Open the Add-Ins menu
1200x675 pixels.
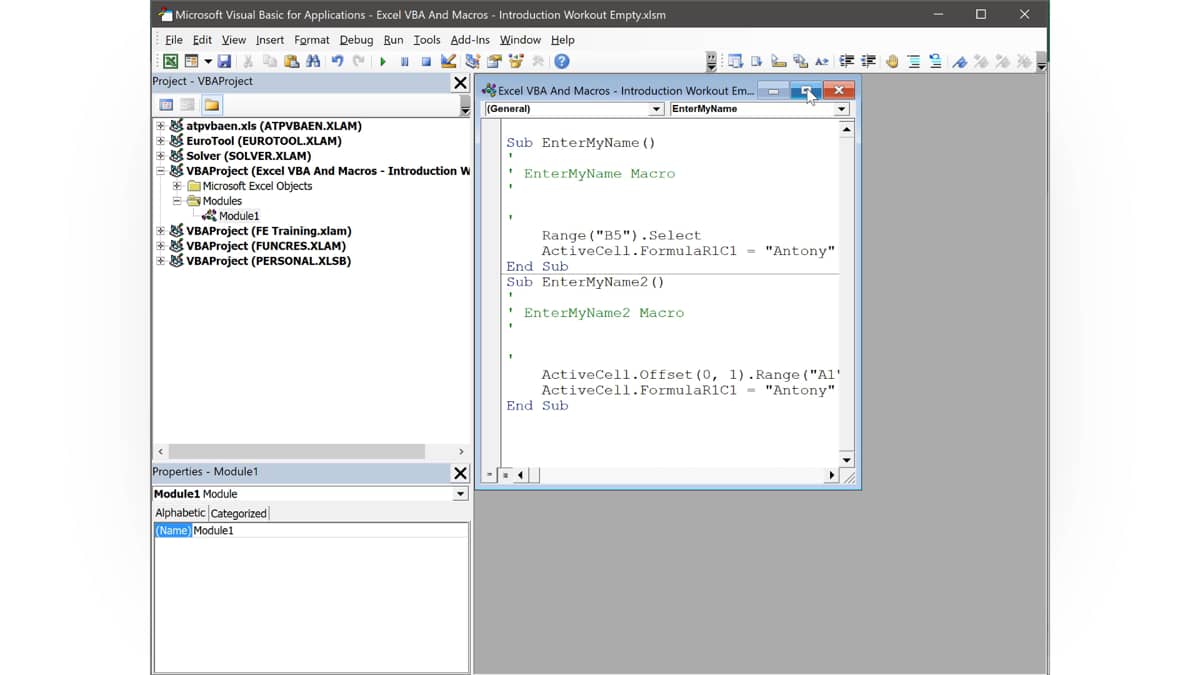(x=470, y=40)
